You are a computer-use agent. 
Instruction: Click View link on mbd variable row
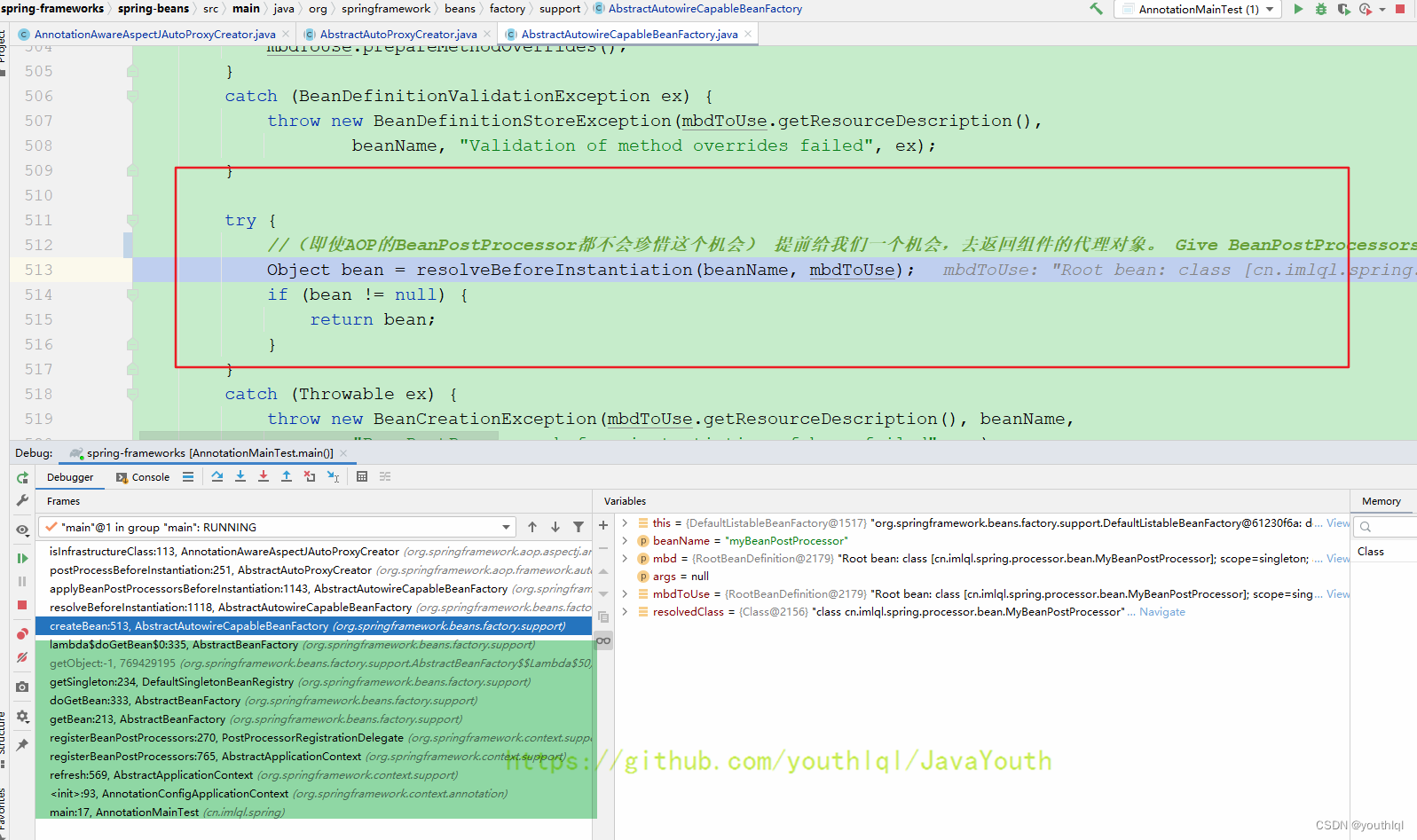(x=1338, y=559)
